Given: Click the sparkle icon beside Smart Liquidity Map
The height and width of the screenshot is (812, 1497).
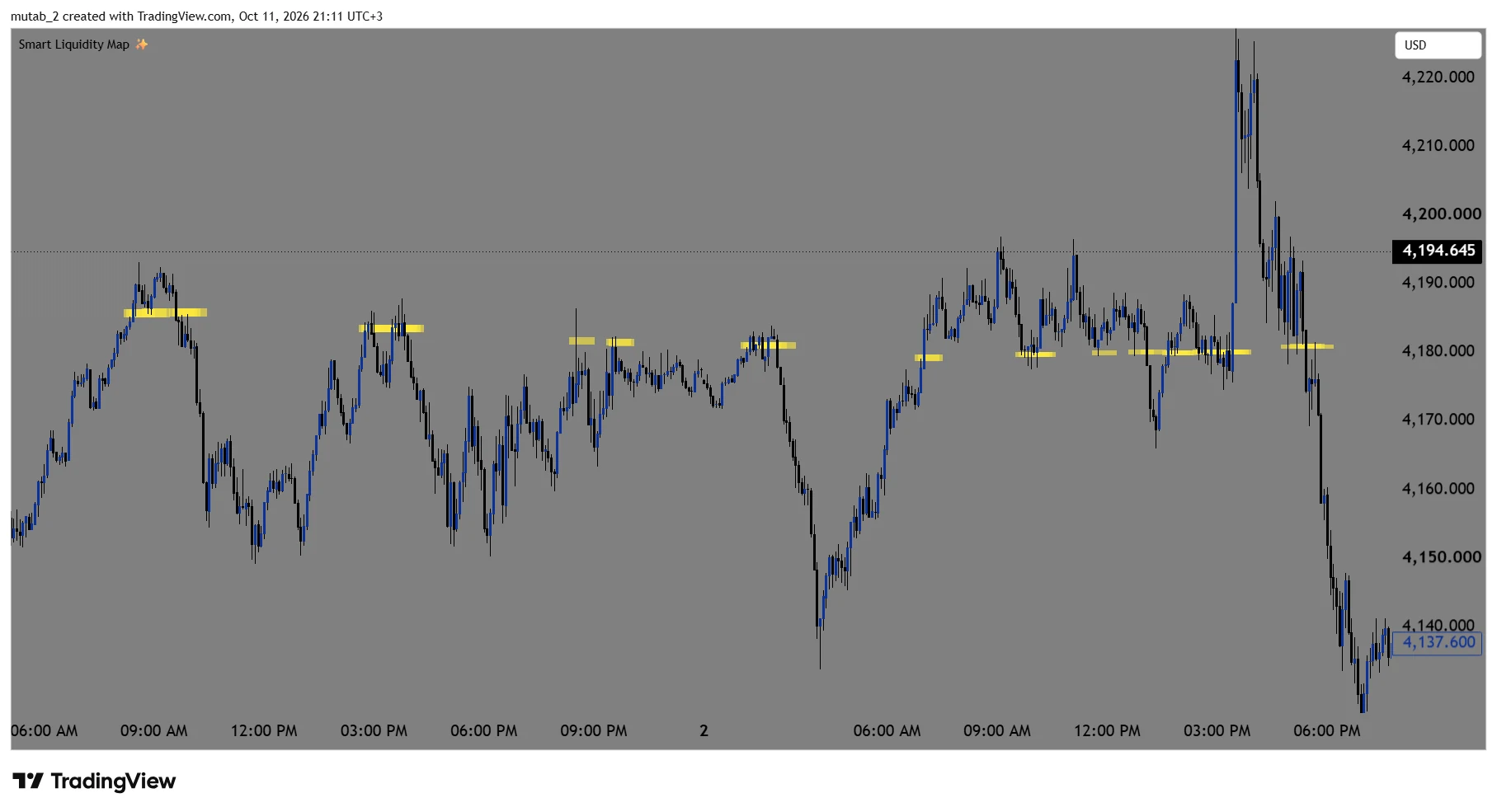Looking at the screenshot, I should [x=142, y=45].
